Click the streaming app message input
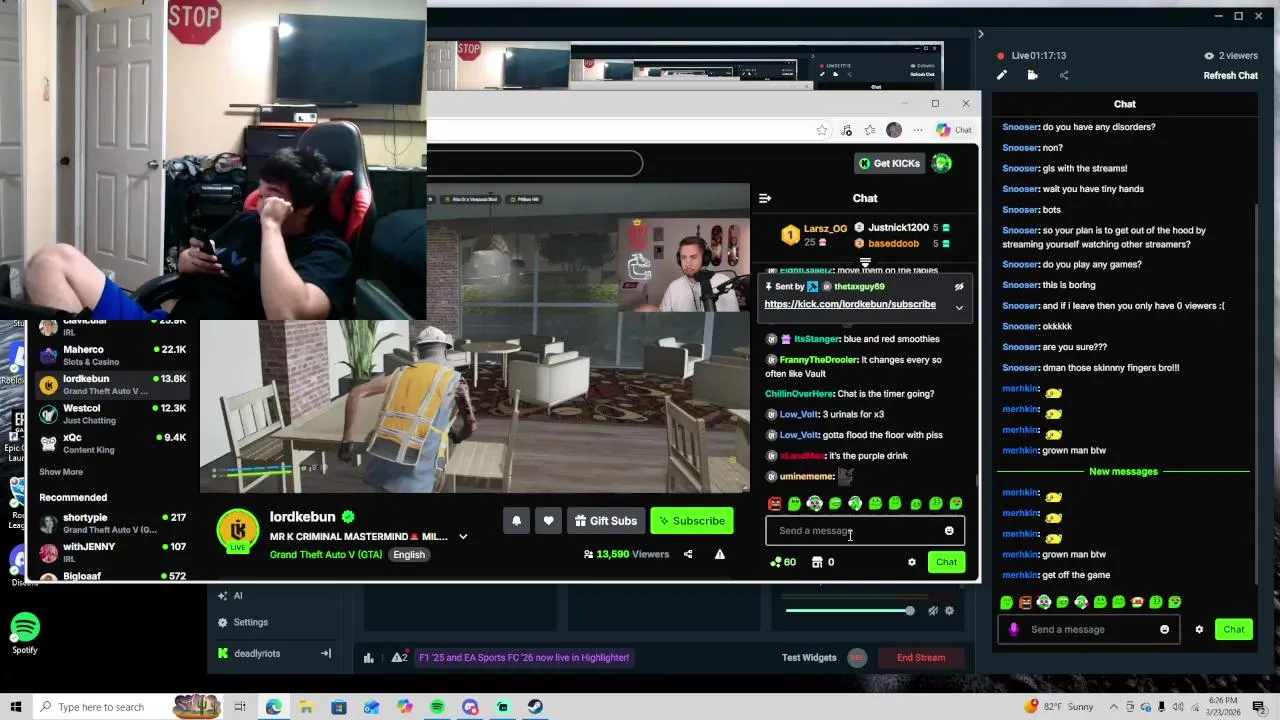 coord(1087,630)
